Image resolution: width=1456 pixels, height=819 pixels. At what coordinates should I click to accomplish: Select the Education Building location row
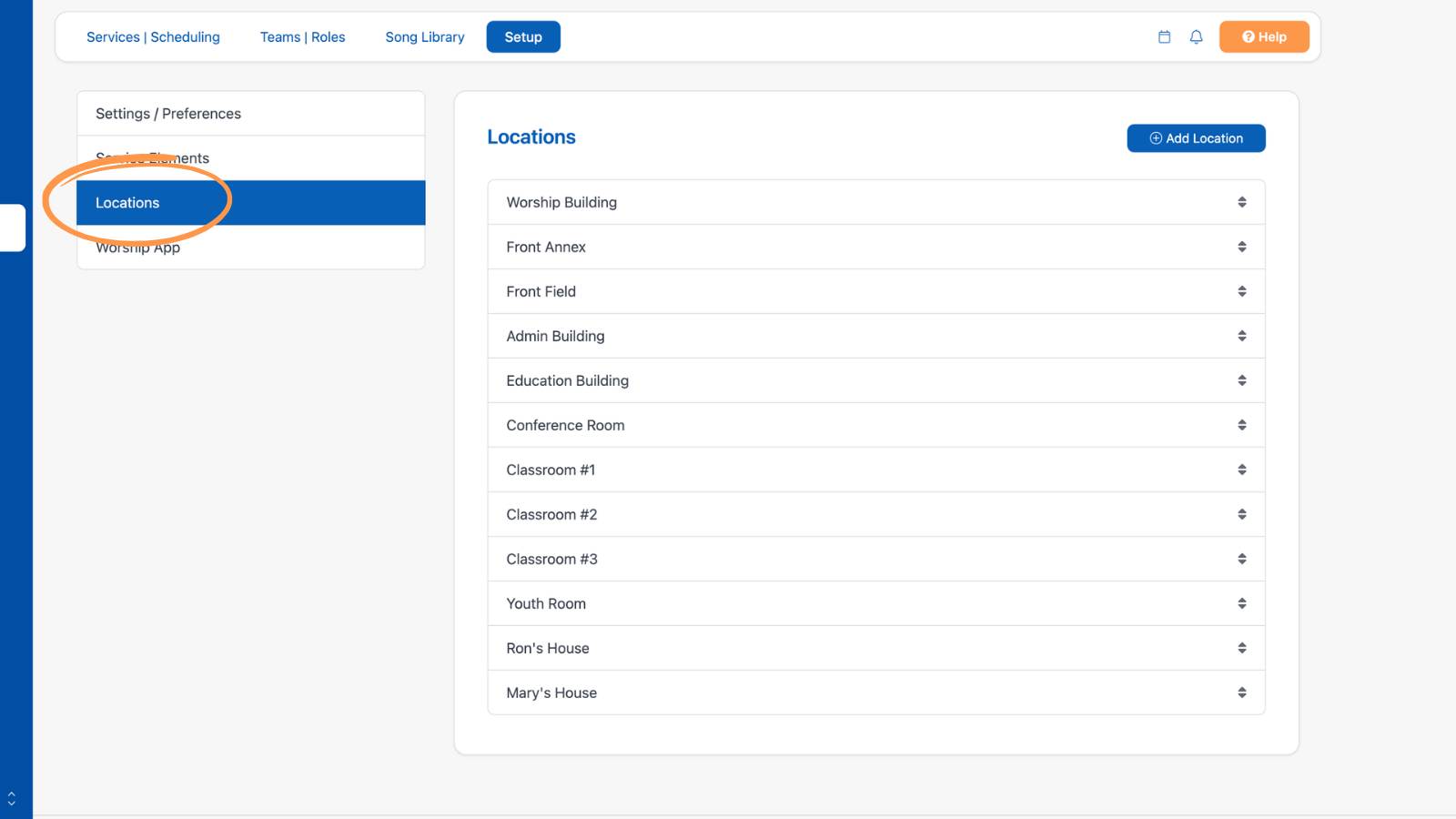tap(876, 380)
